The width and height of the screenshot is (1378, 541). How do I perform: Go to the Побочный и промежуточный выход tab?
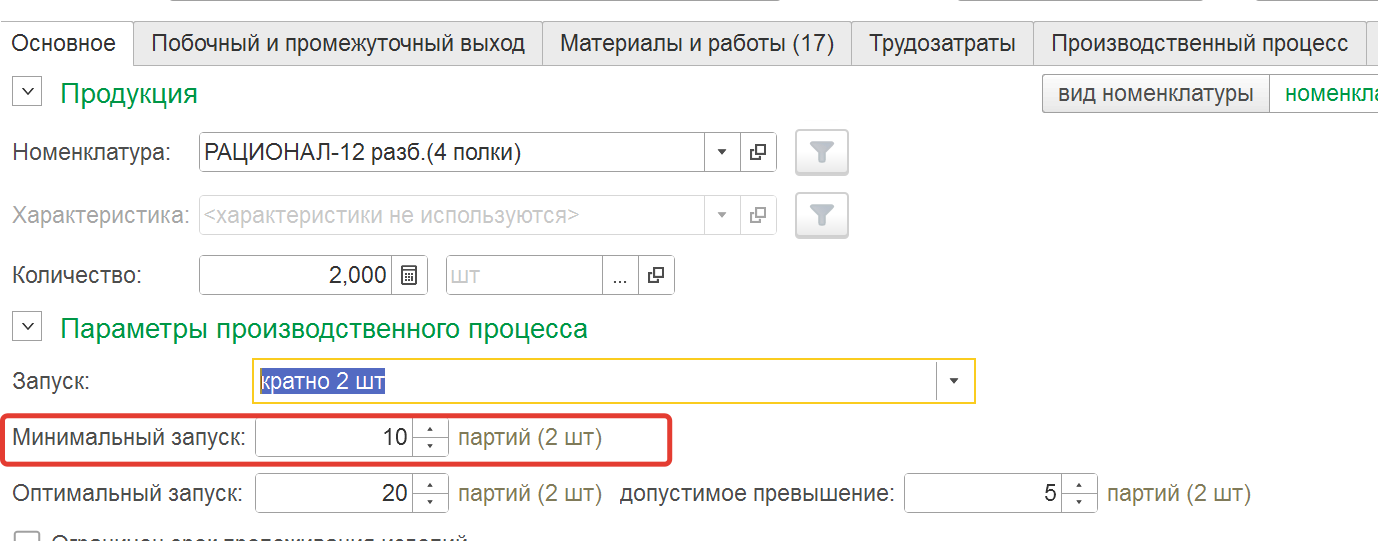[338, 43]
